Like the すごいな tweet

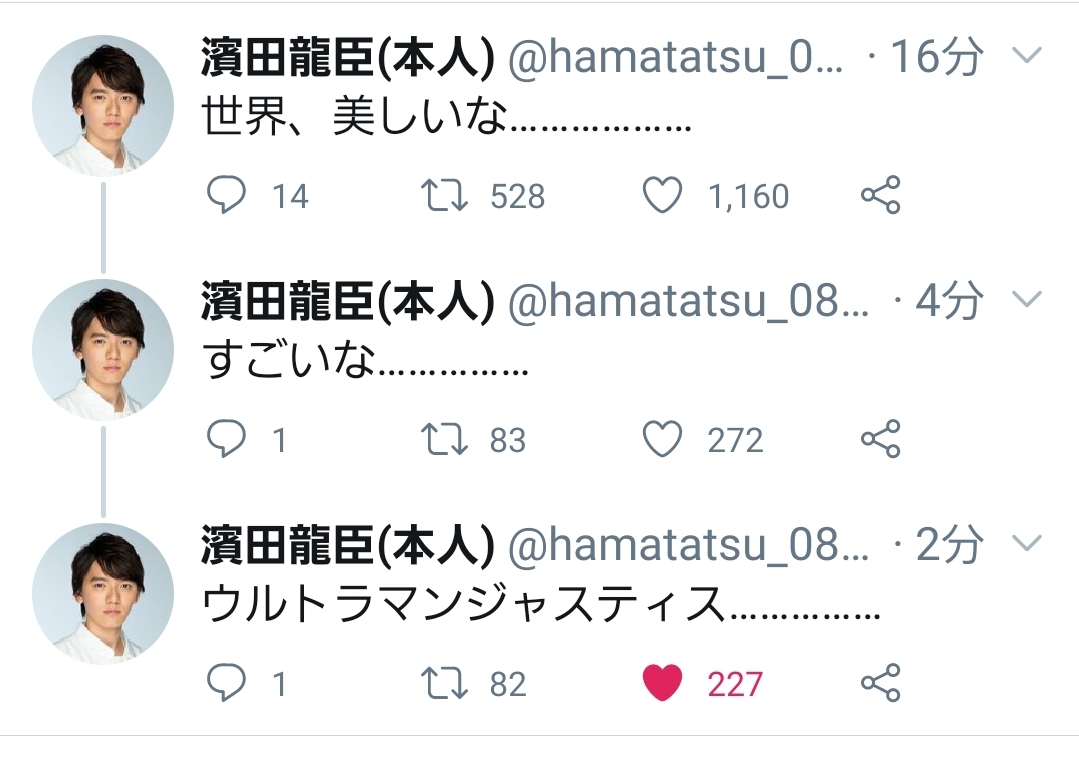[x=662, y=439]
